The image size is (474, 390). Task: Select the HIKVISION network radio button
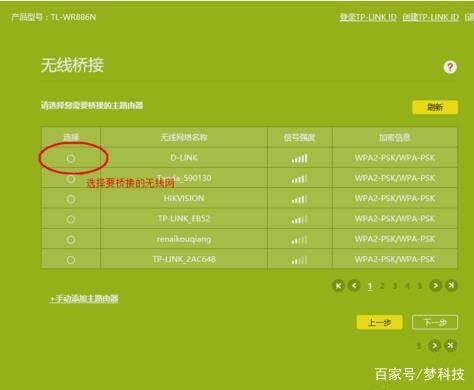pyautogui.click(x=71, y=199)
